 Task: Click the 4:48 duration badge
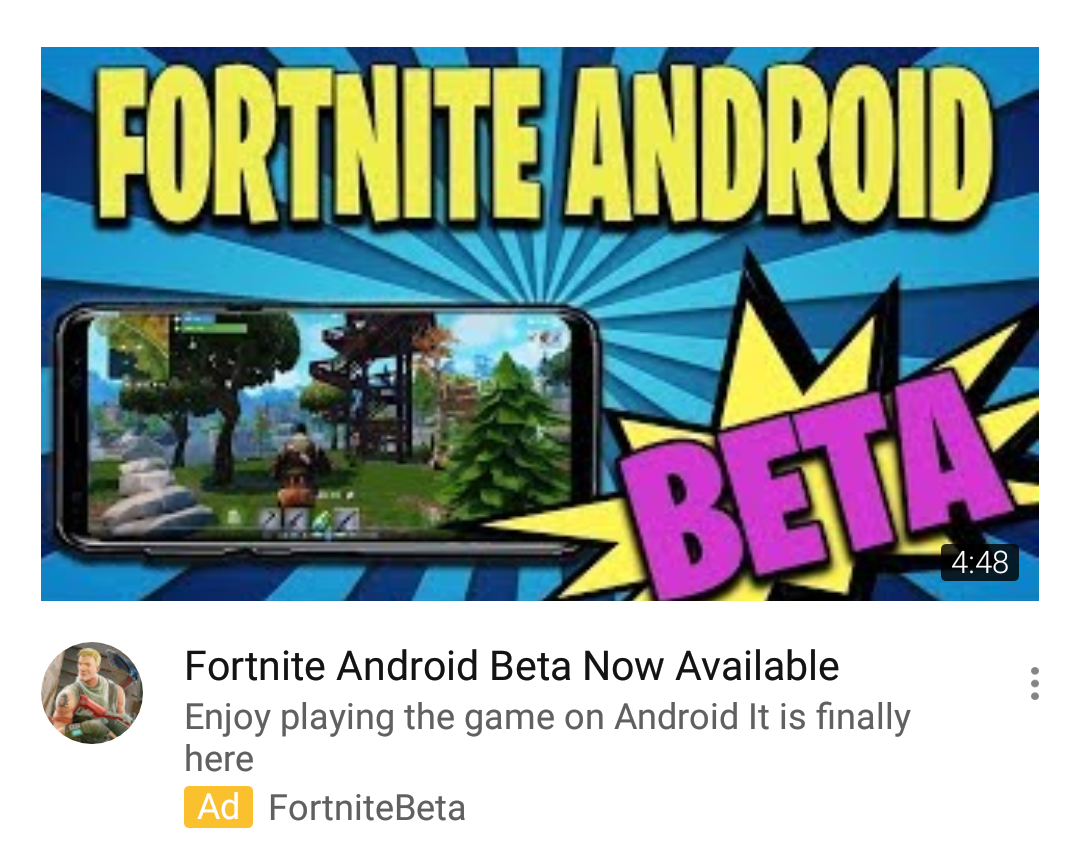click(979, 562)
